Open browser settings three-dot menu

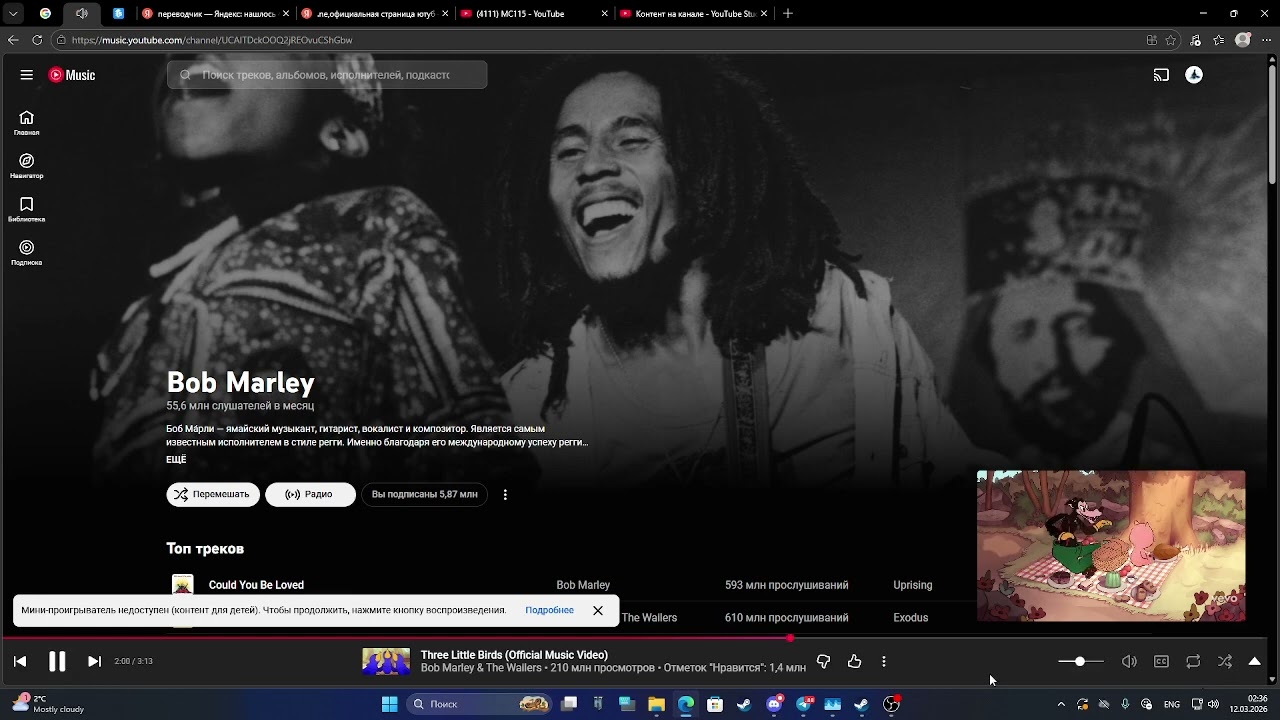pos(1266,40)
